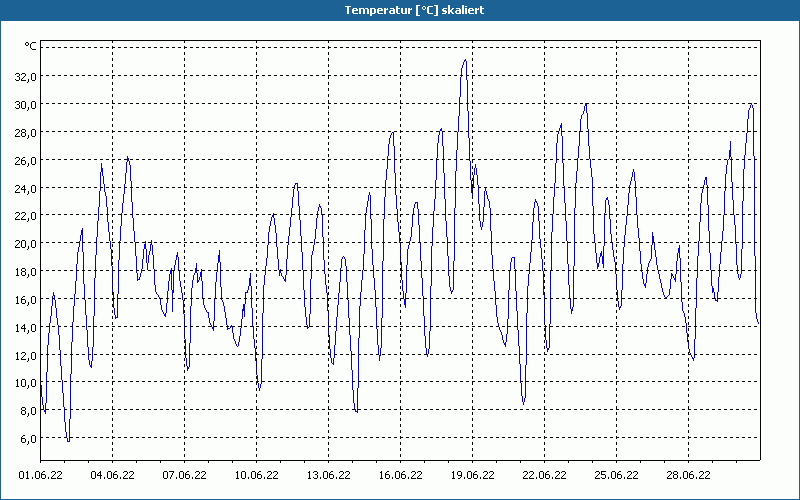The height and width of the screenshot is (500, 800).
Task: Select the 14,0 y-axis value
Action: (26, 328)
